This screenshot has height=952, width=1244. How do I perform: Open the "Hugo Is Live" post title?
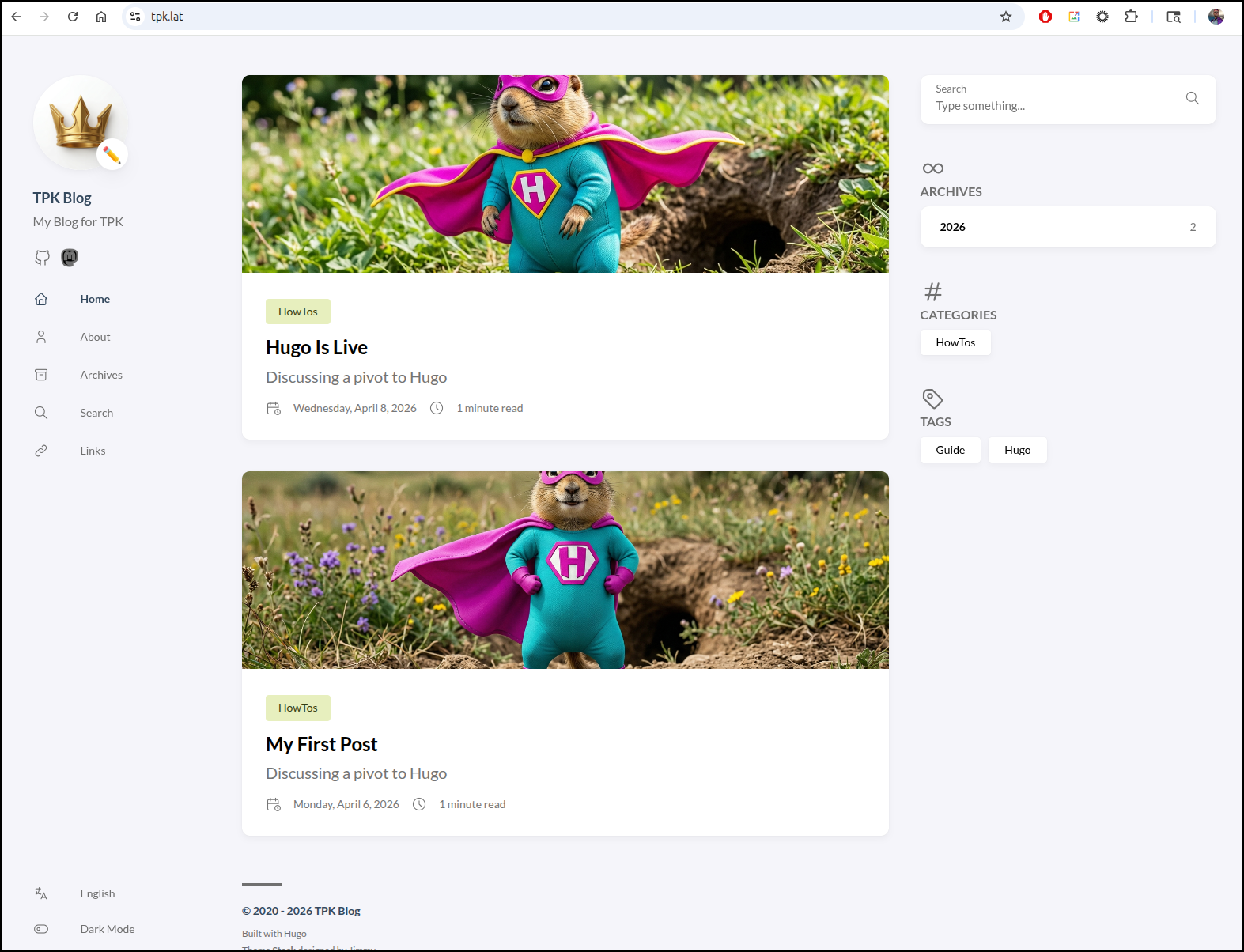pos(316,347)
